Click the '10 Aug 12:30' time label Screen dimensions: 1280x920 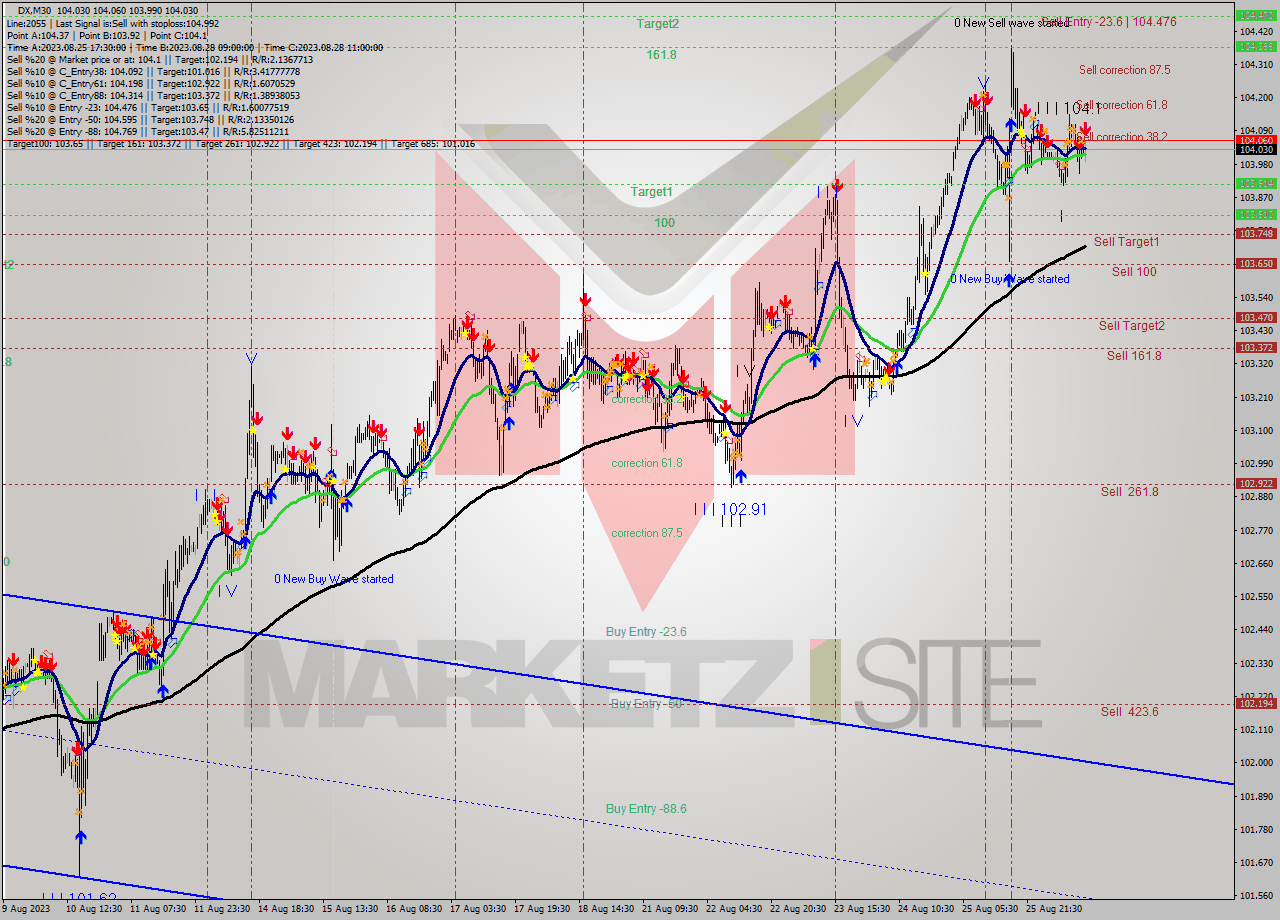[x=95, y=908]
